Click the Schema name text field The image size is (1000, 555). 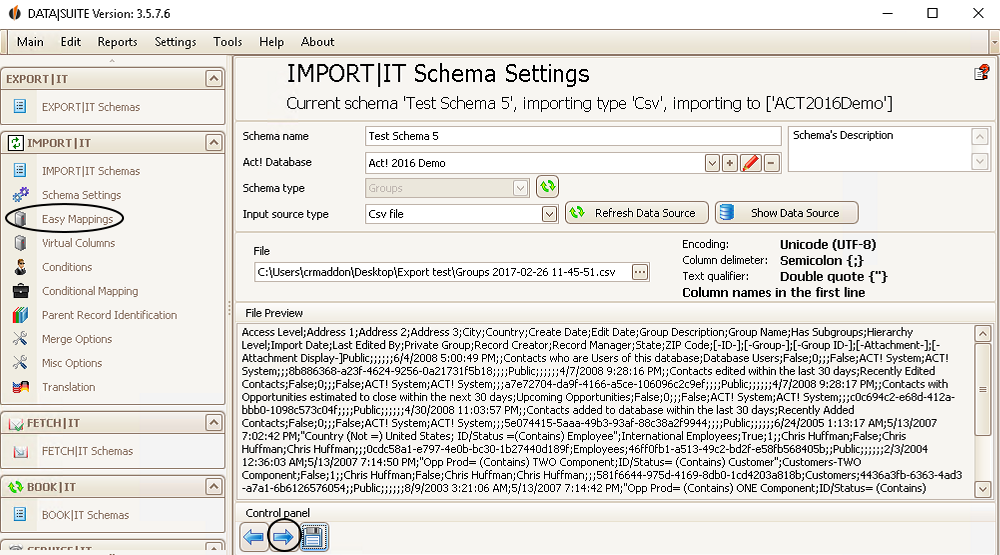pos(573,136)
